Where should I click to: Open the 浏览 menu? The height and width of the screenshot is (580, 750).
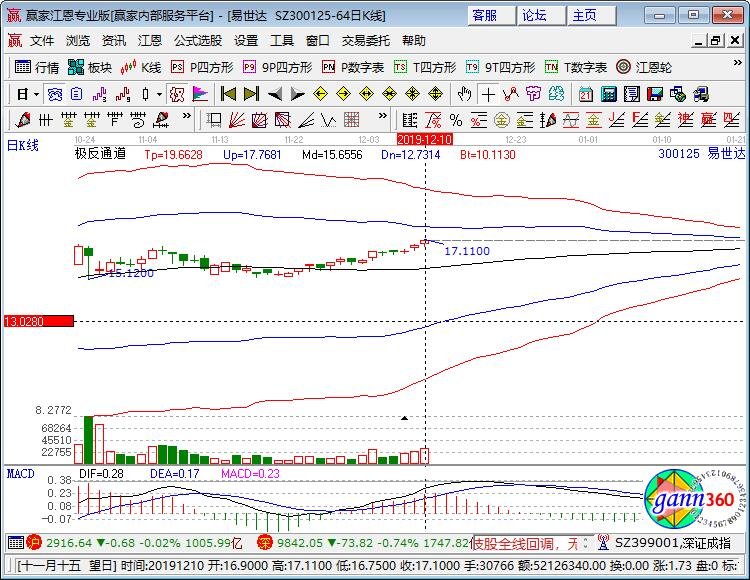[78, 41]
